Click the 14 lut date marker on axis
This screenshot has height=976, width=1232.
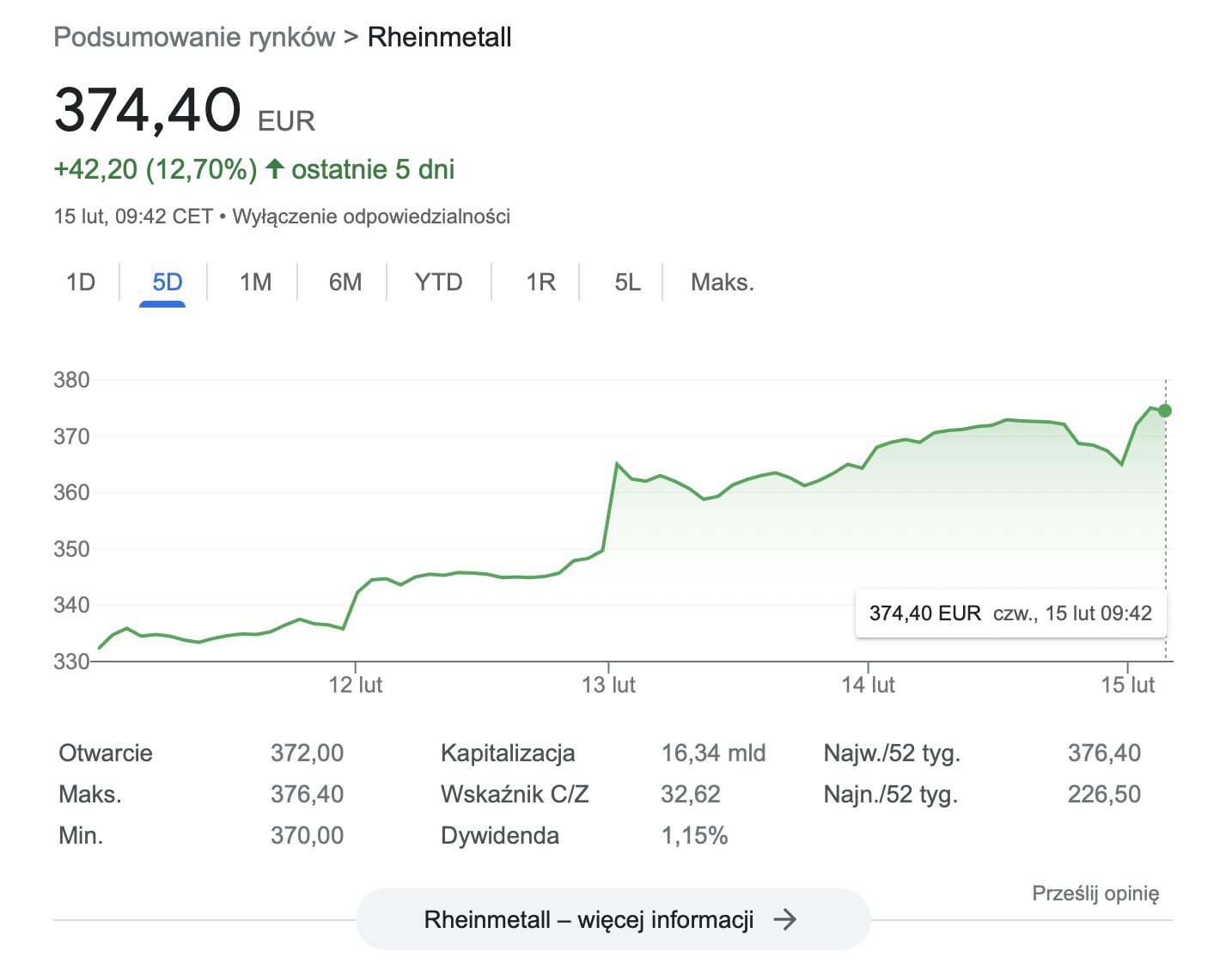pyautogui.click(x=868, y=685)
